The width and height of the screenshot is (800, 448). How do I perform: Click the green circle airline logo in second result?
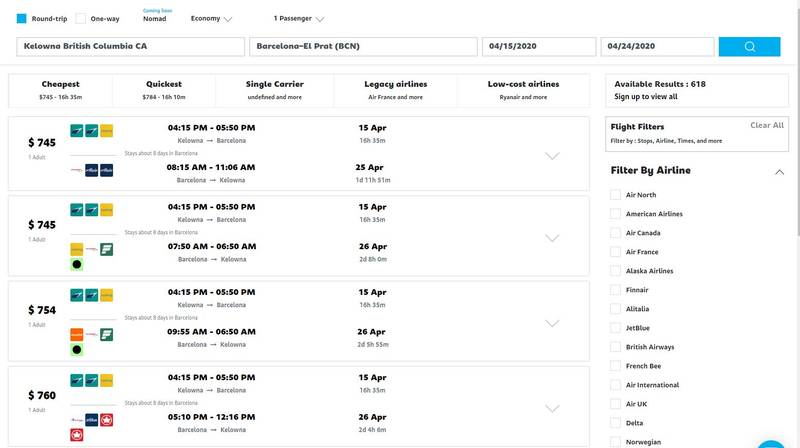coord(77,265)
